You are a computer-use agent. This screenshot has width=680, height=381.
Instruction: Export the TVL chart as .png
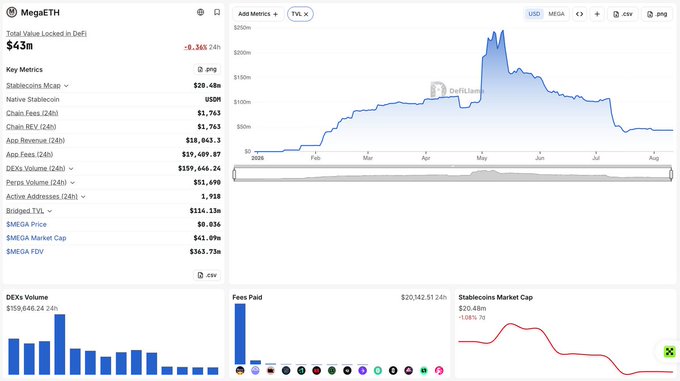(x=657, y=14)
